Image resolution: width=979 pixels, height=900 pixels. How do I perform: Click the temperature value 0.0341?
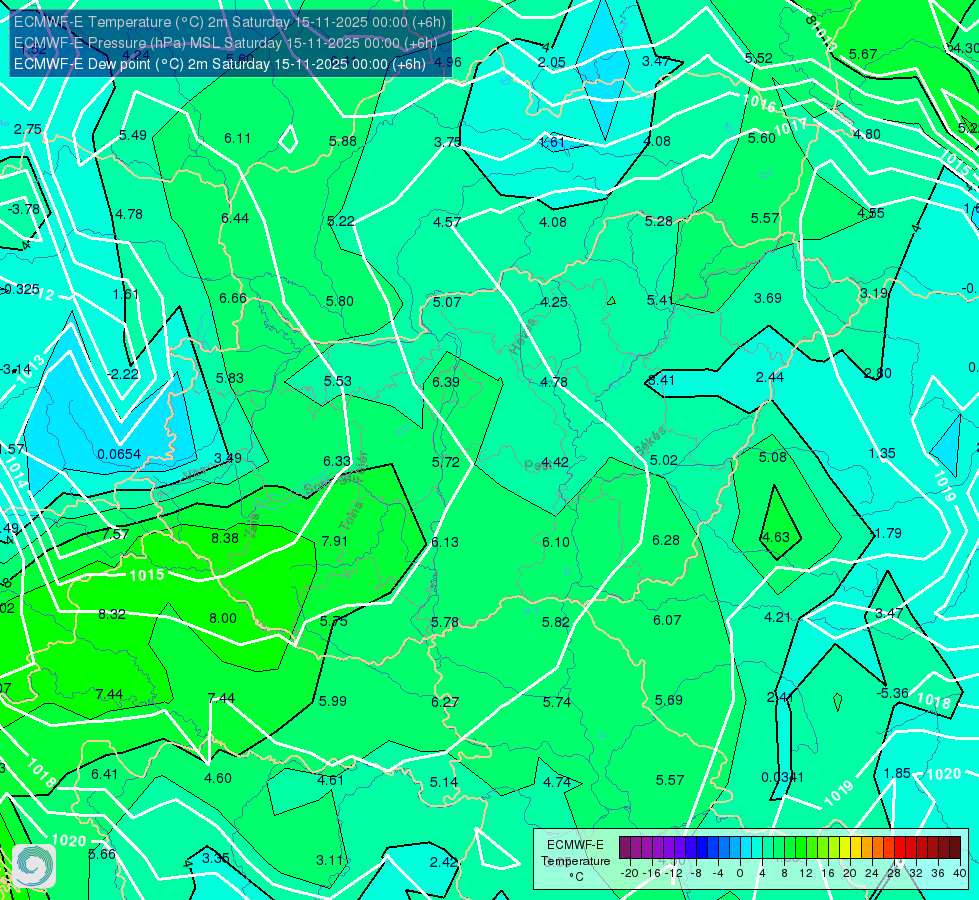(783, 778)
